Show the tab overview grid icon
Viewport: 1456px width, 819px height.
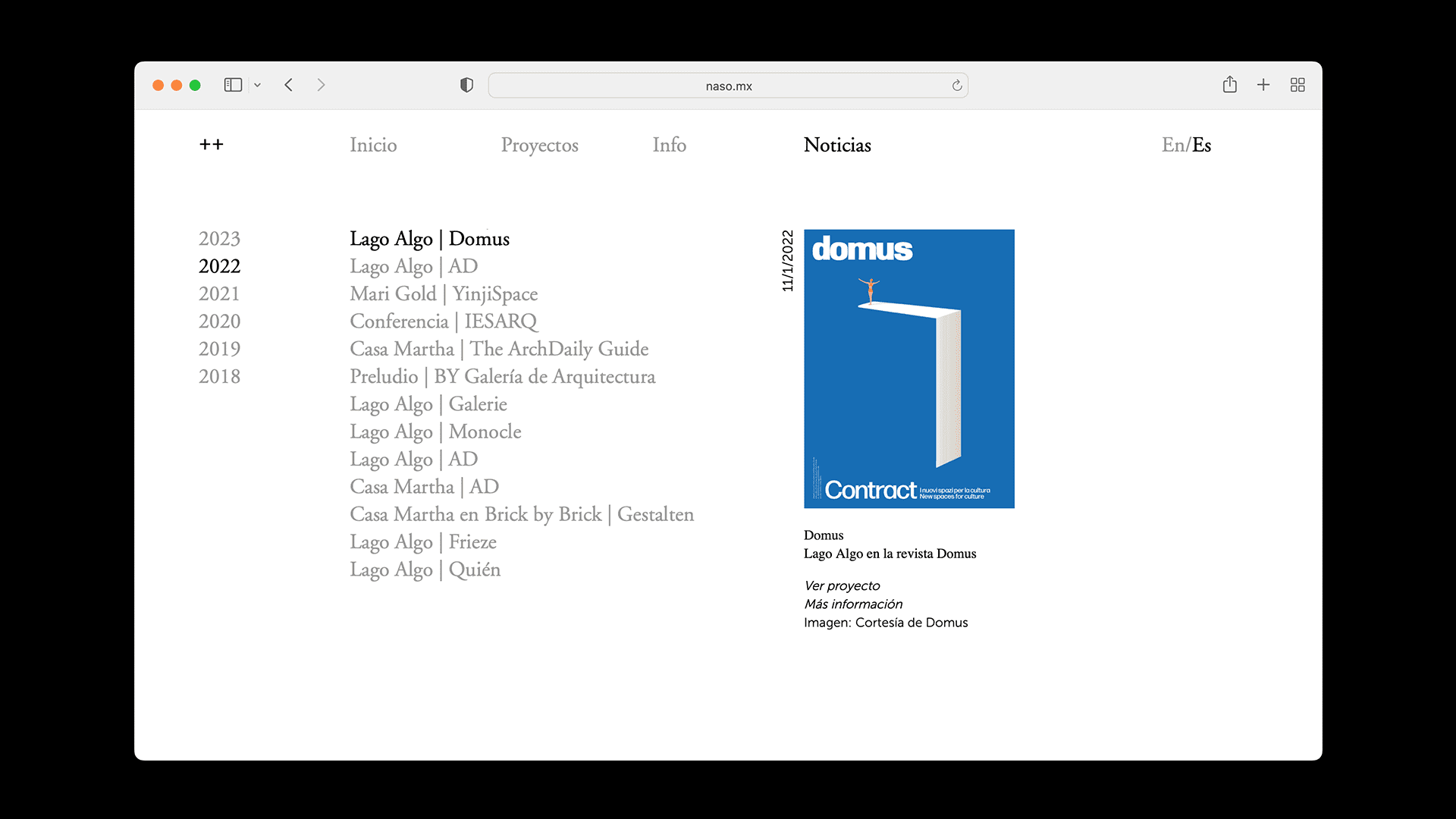tap(1298, 85)
